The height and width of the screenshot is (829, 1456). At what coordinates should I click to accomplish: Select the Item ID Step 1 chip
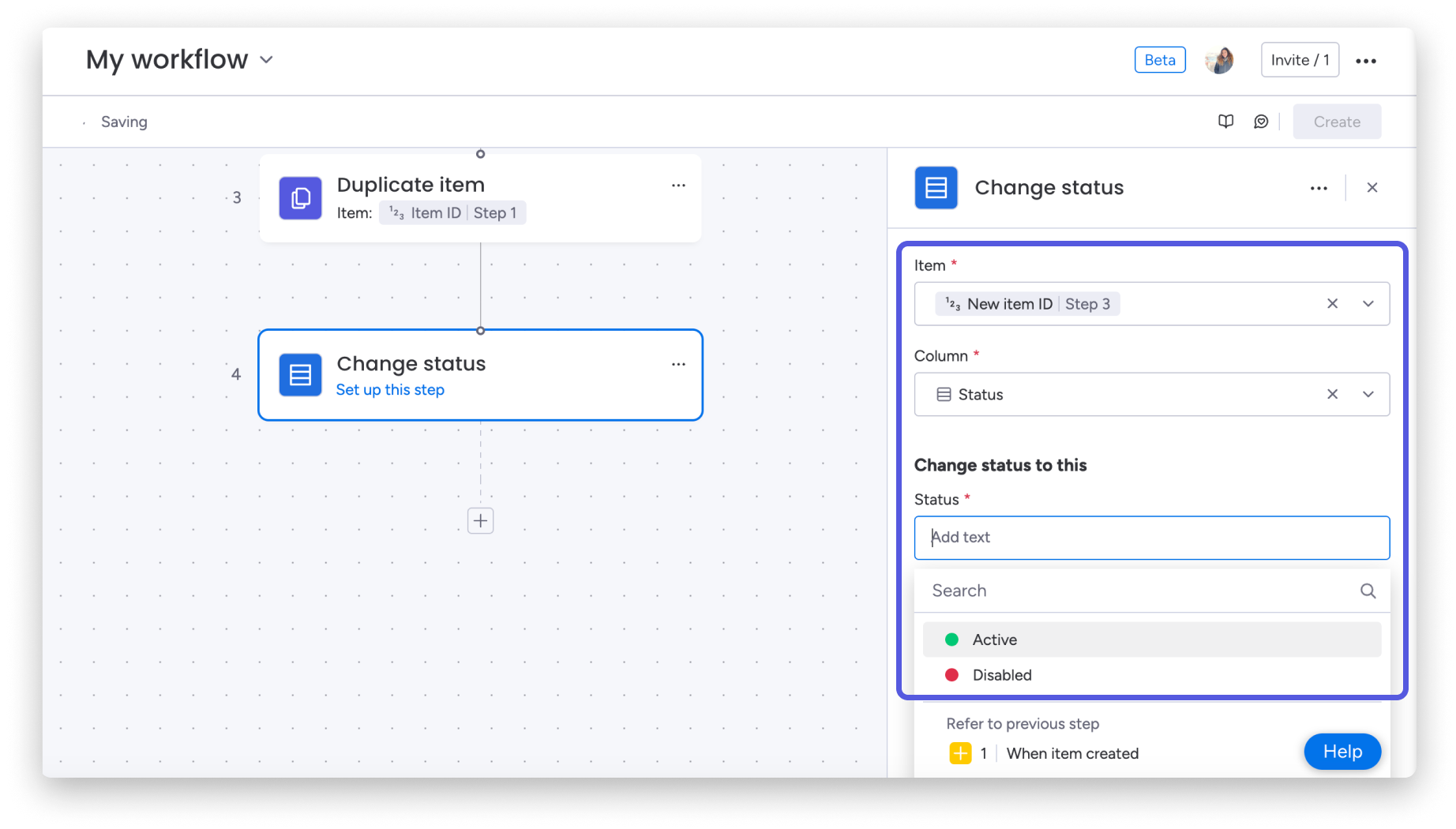click(452, 213)
